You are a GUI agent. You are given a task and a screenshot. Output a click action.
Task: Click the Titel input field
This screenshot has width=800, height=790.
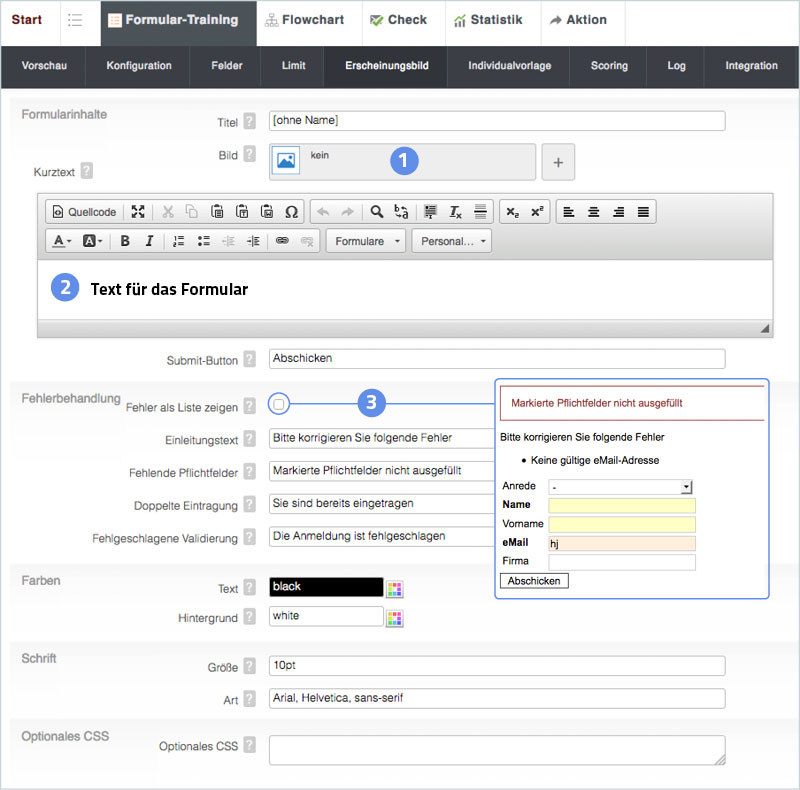(x=497, y=121)
